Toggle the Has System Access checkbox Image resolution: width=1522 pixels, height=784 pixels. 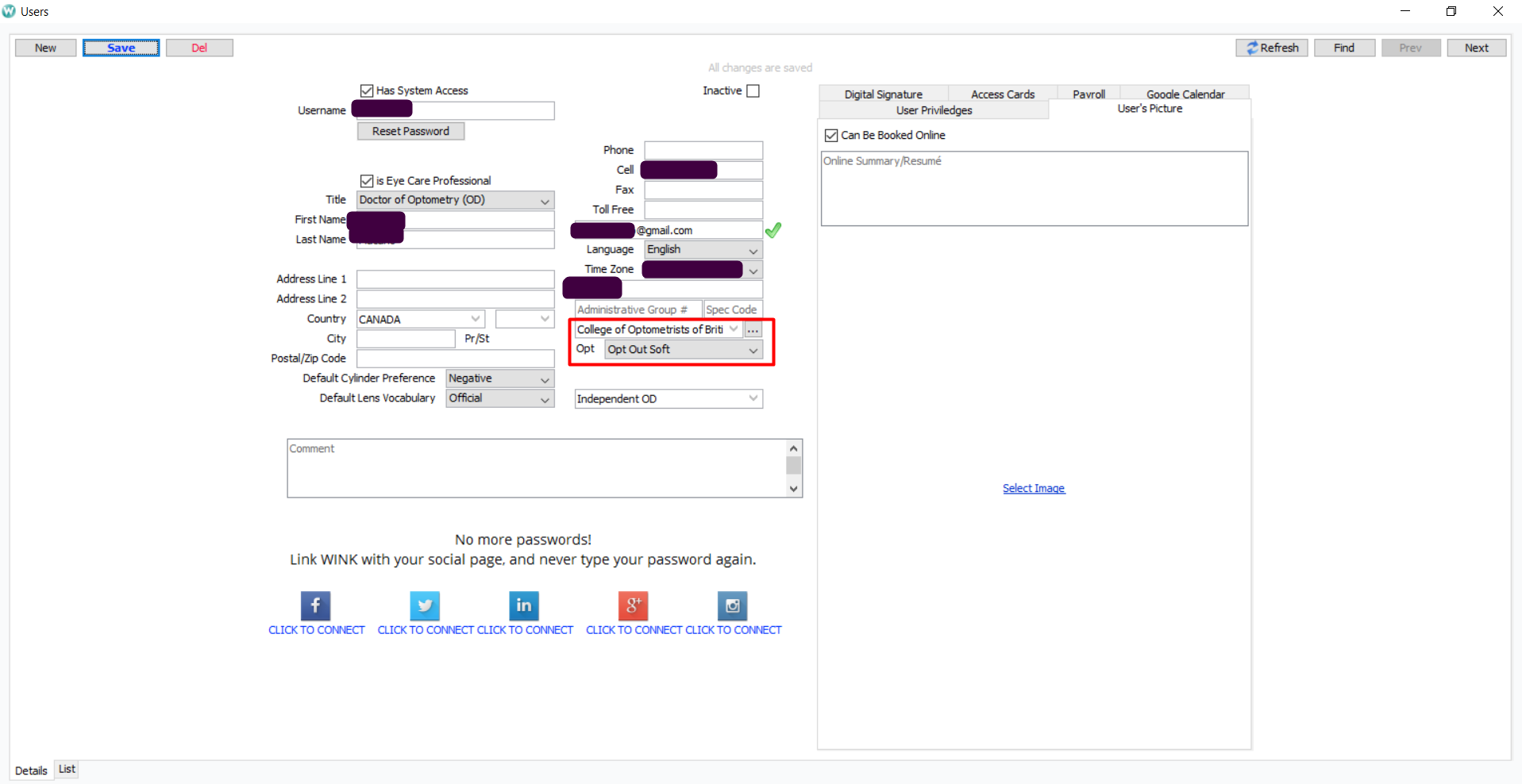367,91
